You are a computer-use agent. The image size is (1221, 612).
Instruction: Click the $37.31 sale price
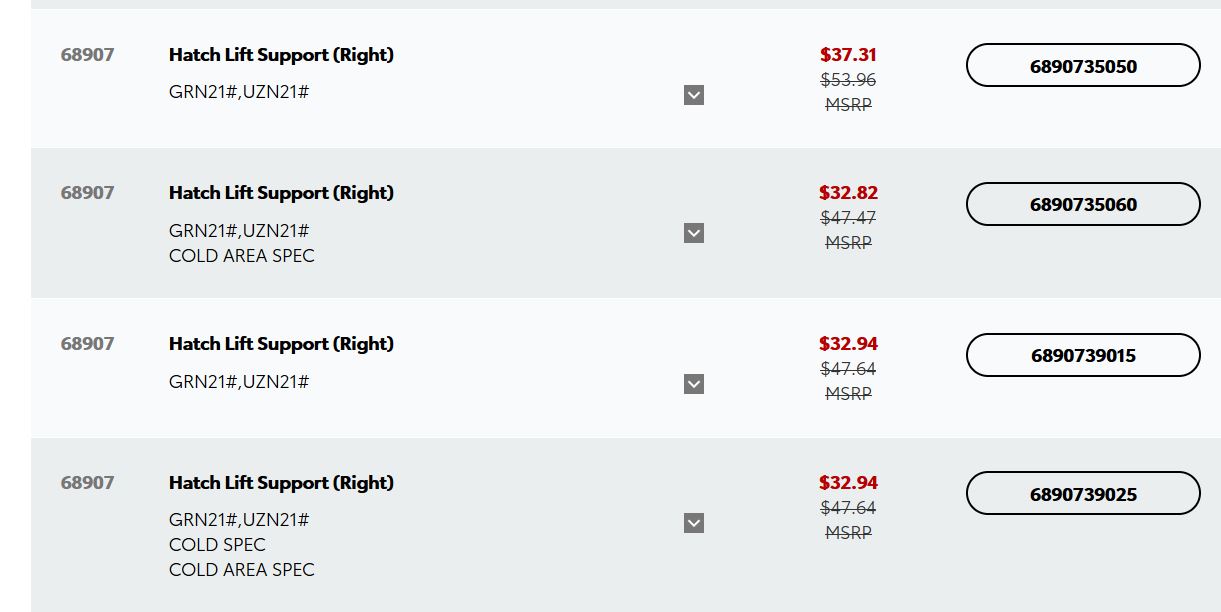[848, 55]
